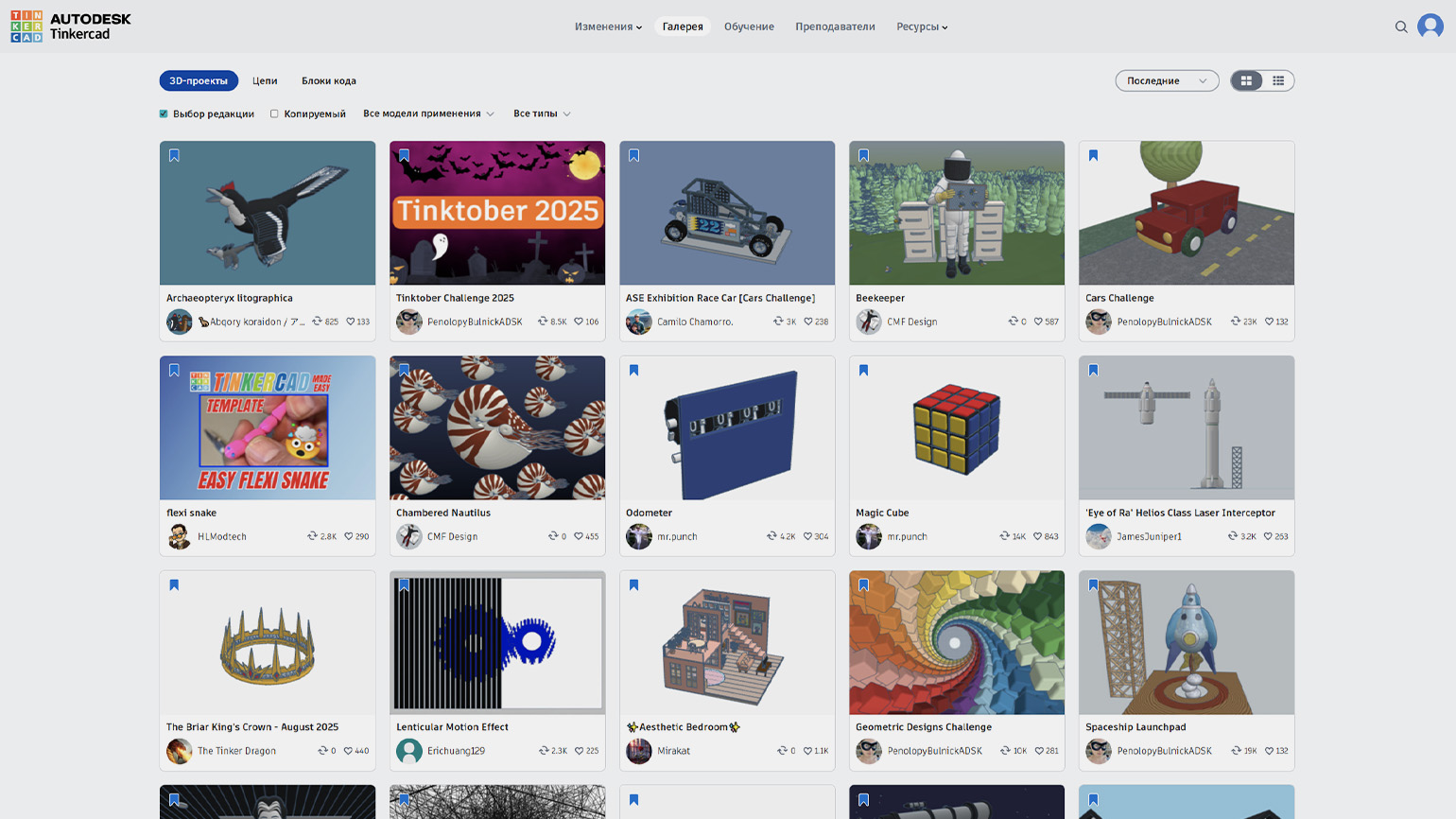The image size is (1456, 819).
Task: Enable the Копируемый checkbox
Action: (x=274, y=113)
